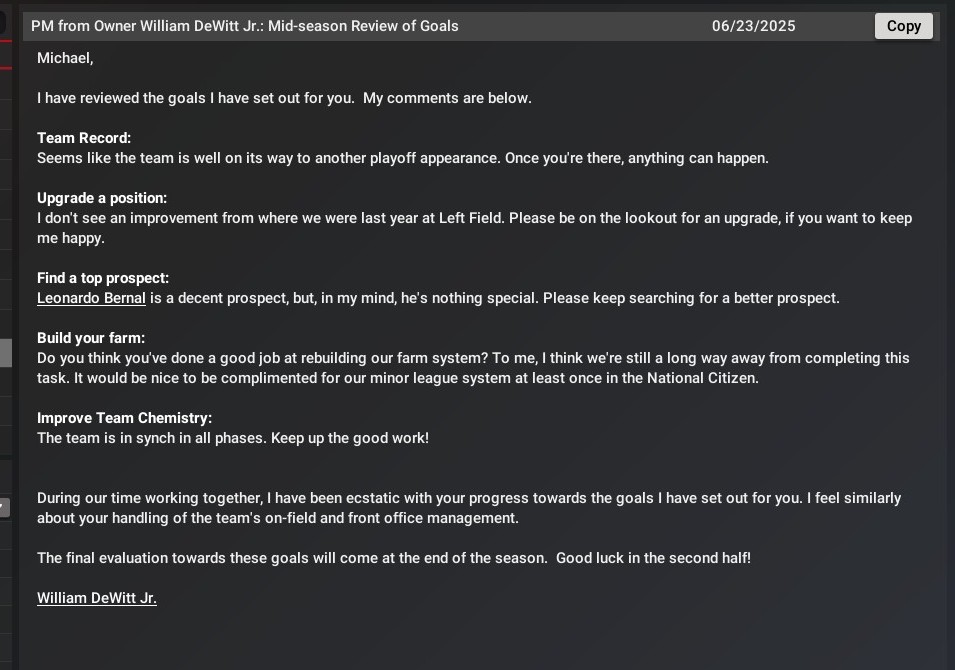
Task: Click the Michael greeting line
Action: coord(65,58)
